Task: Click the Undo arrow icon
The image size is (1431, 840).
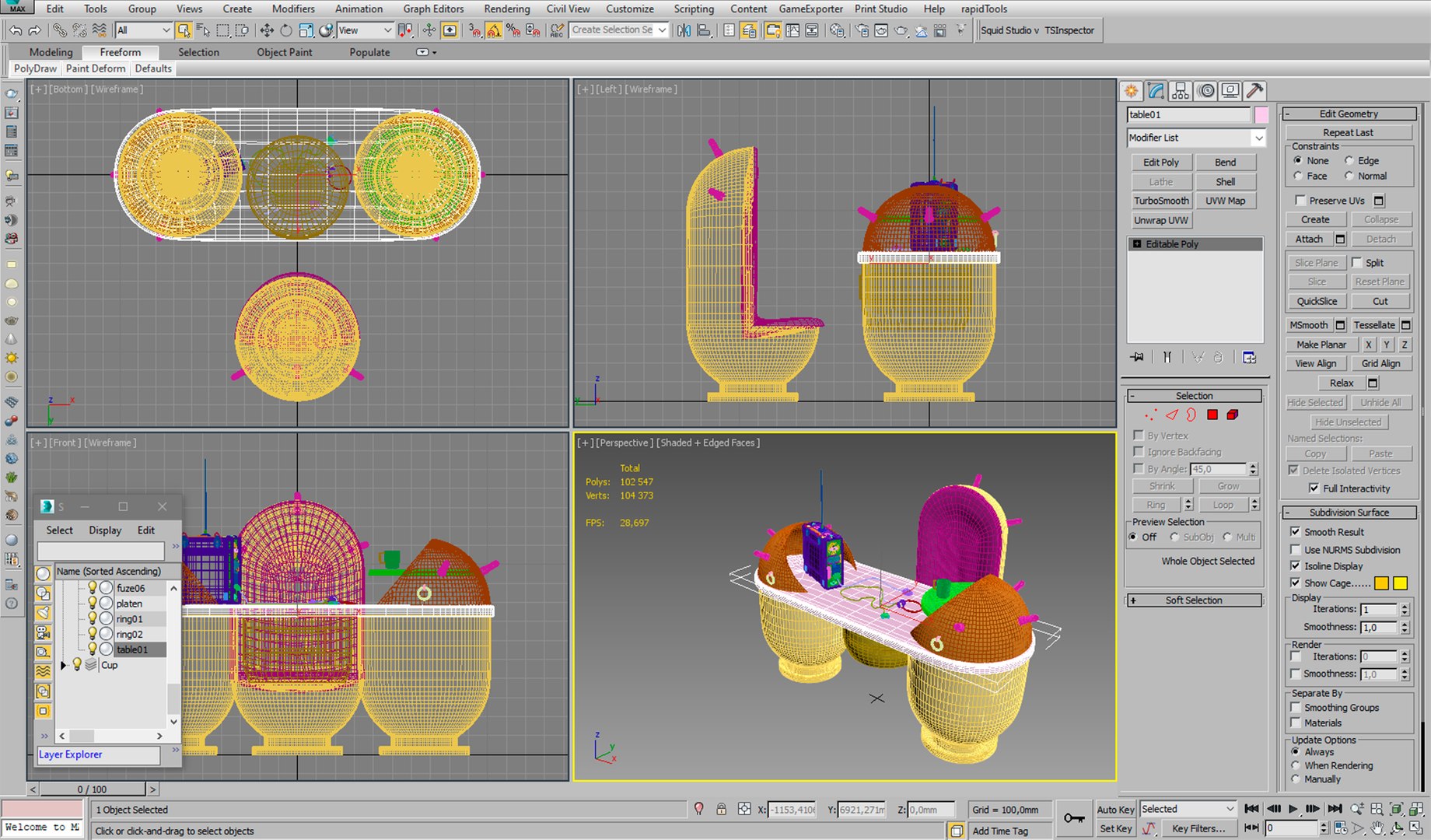Action: click(16, 30)
